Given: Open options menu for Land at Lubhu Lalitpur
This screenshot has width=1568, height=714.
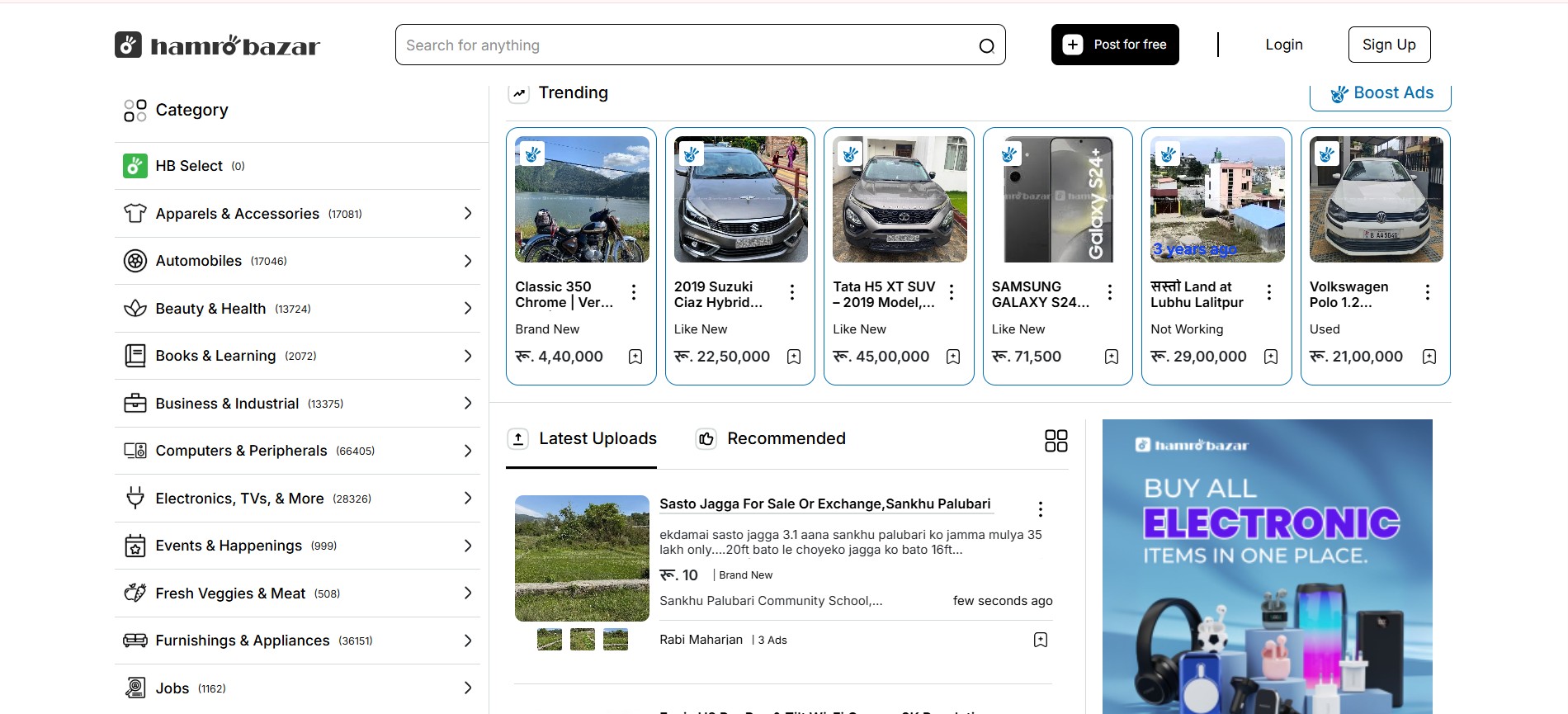Looking at the screenshot, I should point(1269,292).
